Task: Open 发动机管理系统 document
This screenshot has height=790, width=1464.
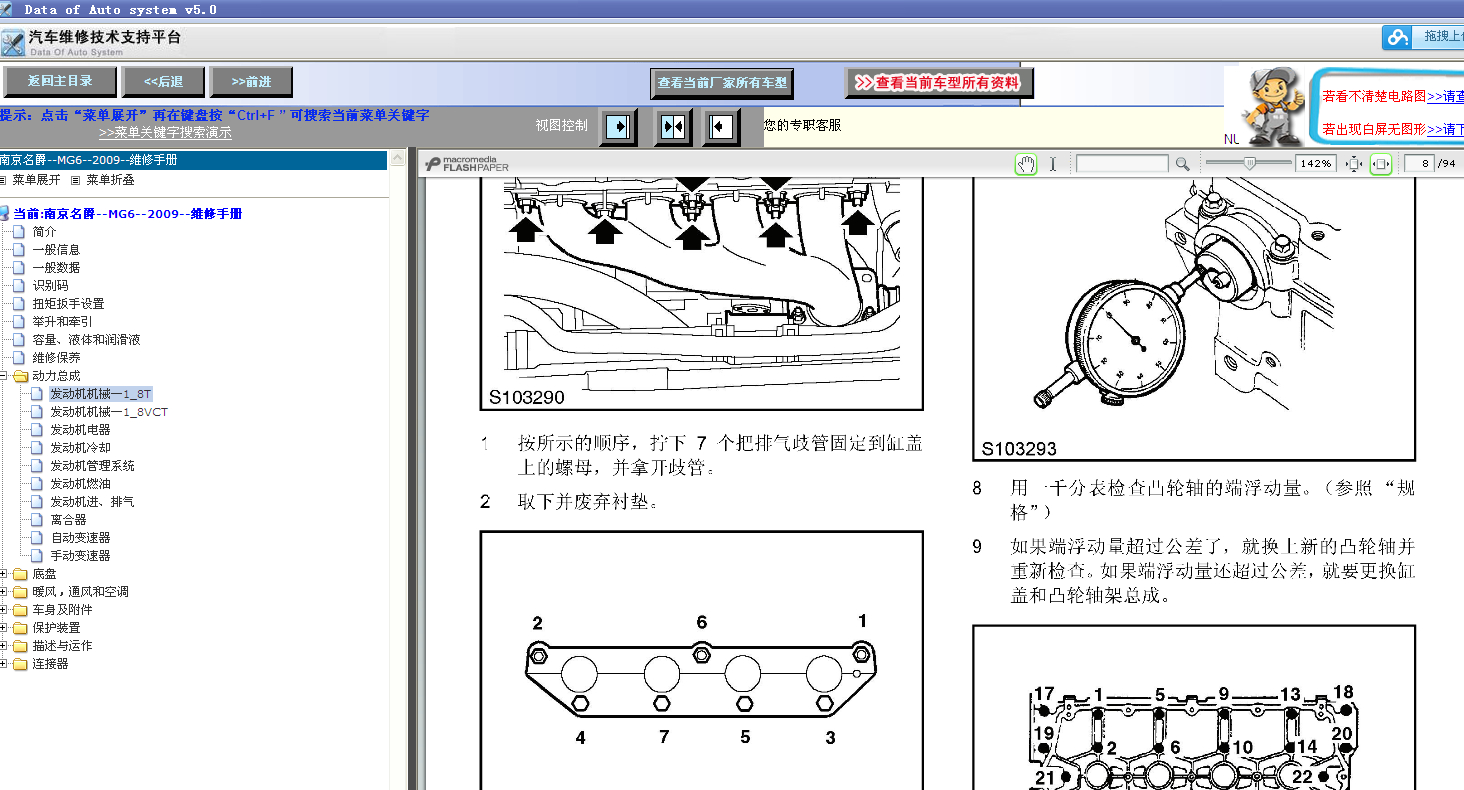Action: 92,466
